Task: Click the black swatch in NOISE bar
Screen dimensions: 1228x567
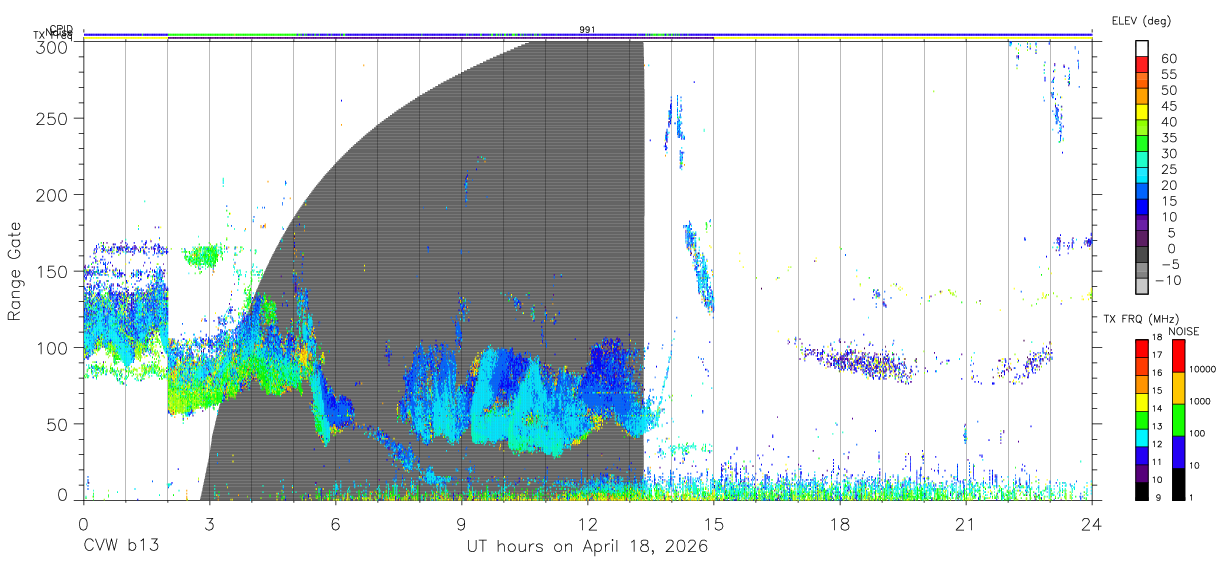Action: (x=1178, y=483)
